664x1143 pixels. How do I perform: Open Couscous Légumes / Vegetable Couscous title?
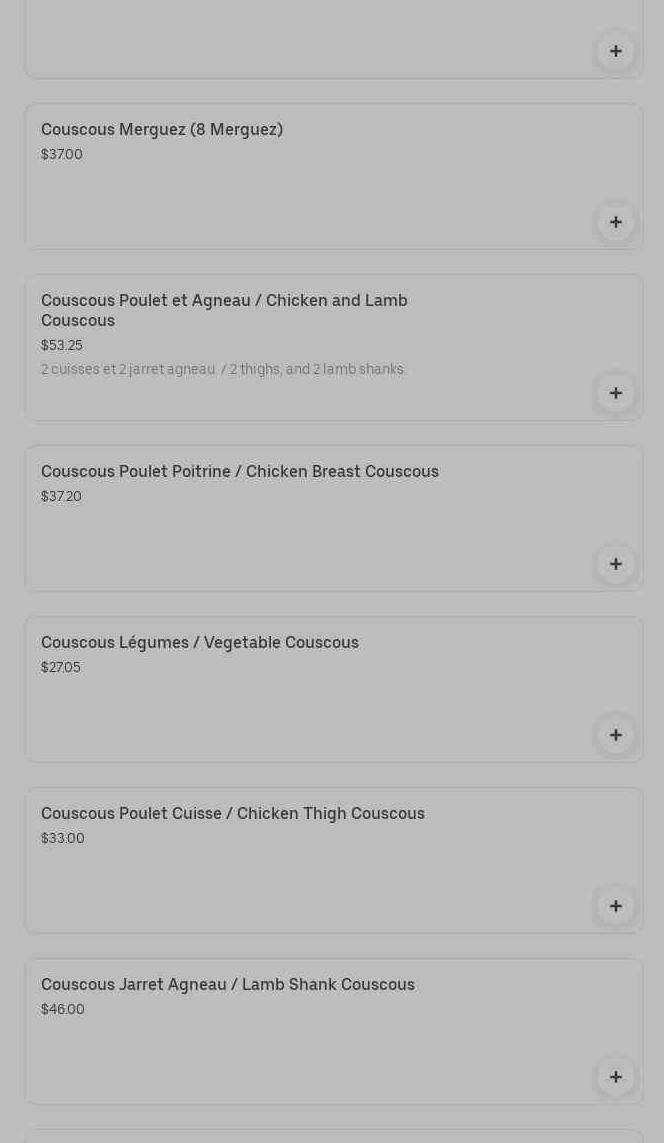click(x=200, y=643)
